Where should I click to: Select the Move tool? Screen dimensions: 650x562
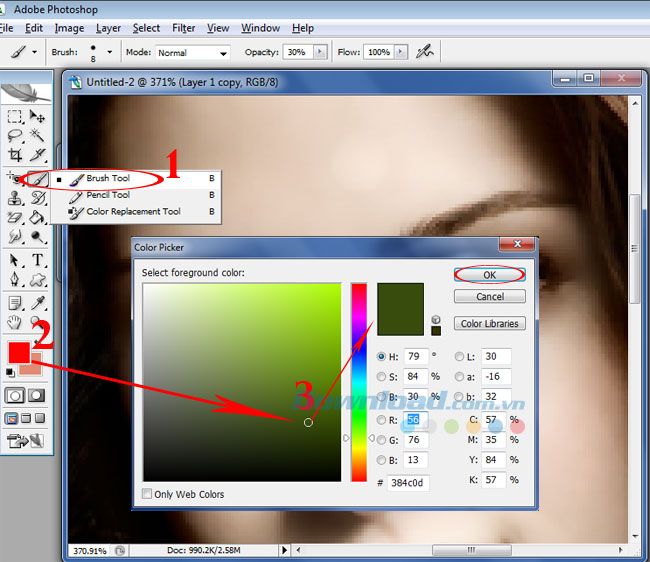(x=37, y=116)
